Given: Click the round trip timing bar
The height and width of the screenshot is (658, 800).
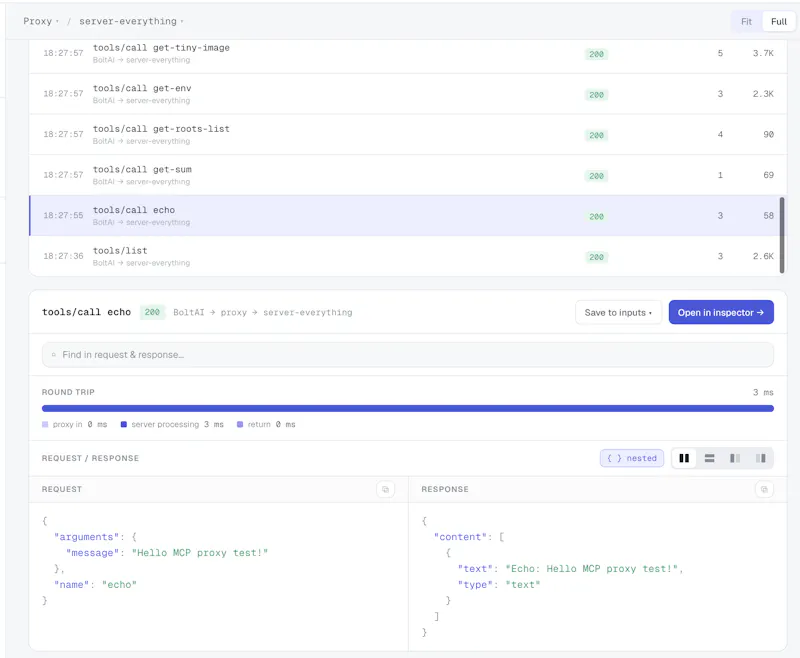Looking at the screenshot, I should click(408, 409).
